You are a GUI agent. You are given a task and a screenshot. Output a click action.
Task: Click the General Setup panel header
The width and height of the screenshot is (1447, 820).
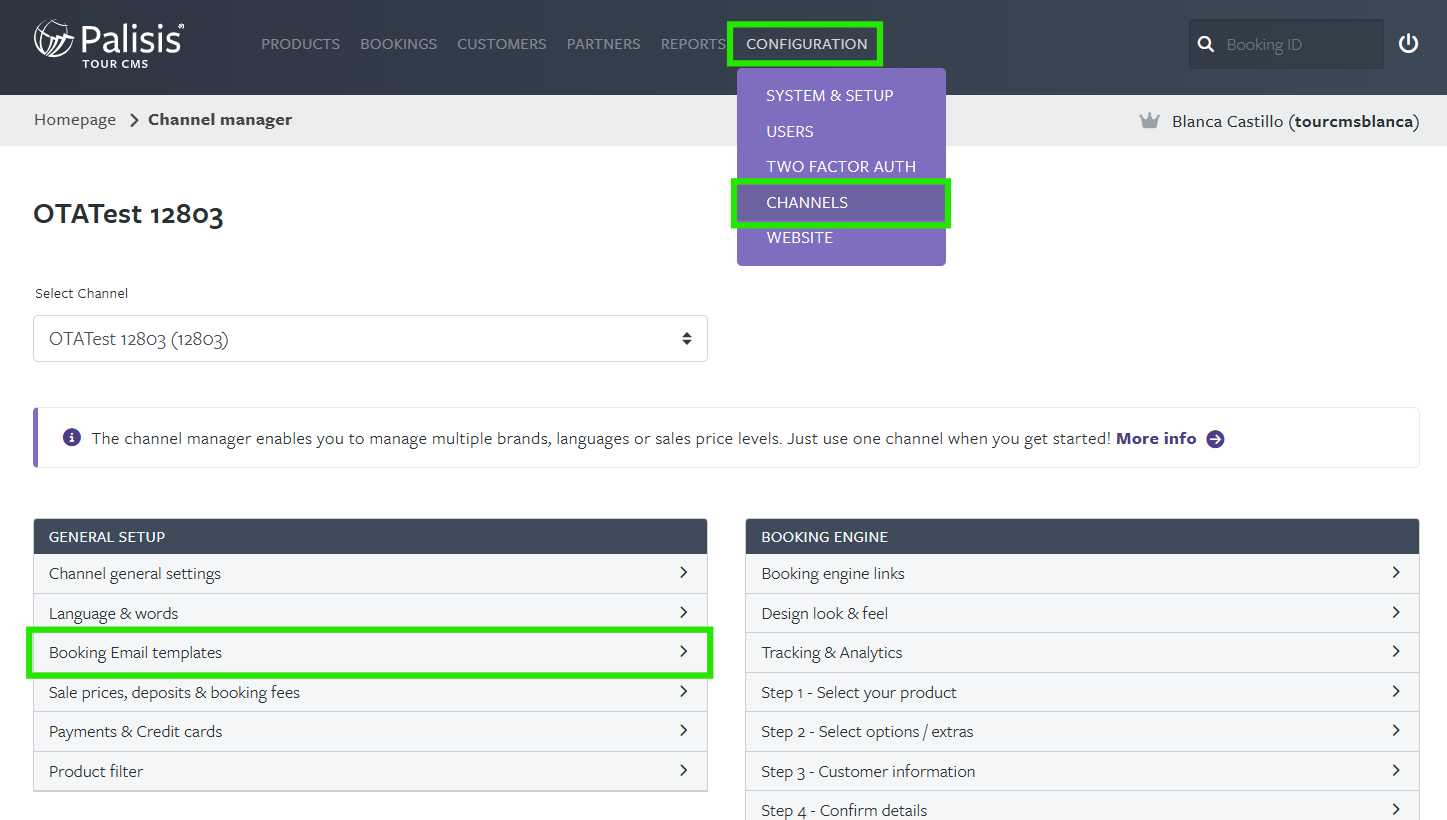[370, 537]
